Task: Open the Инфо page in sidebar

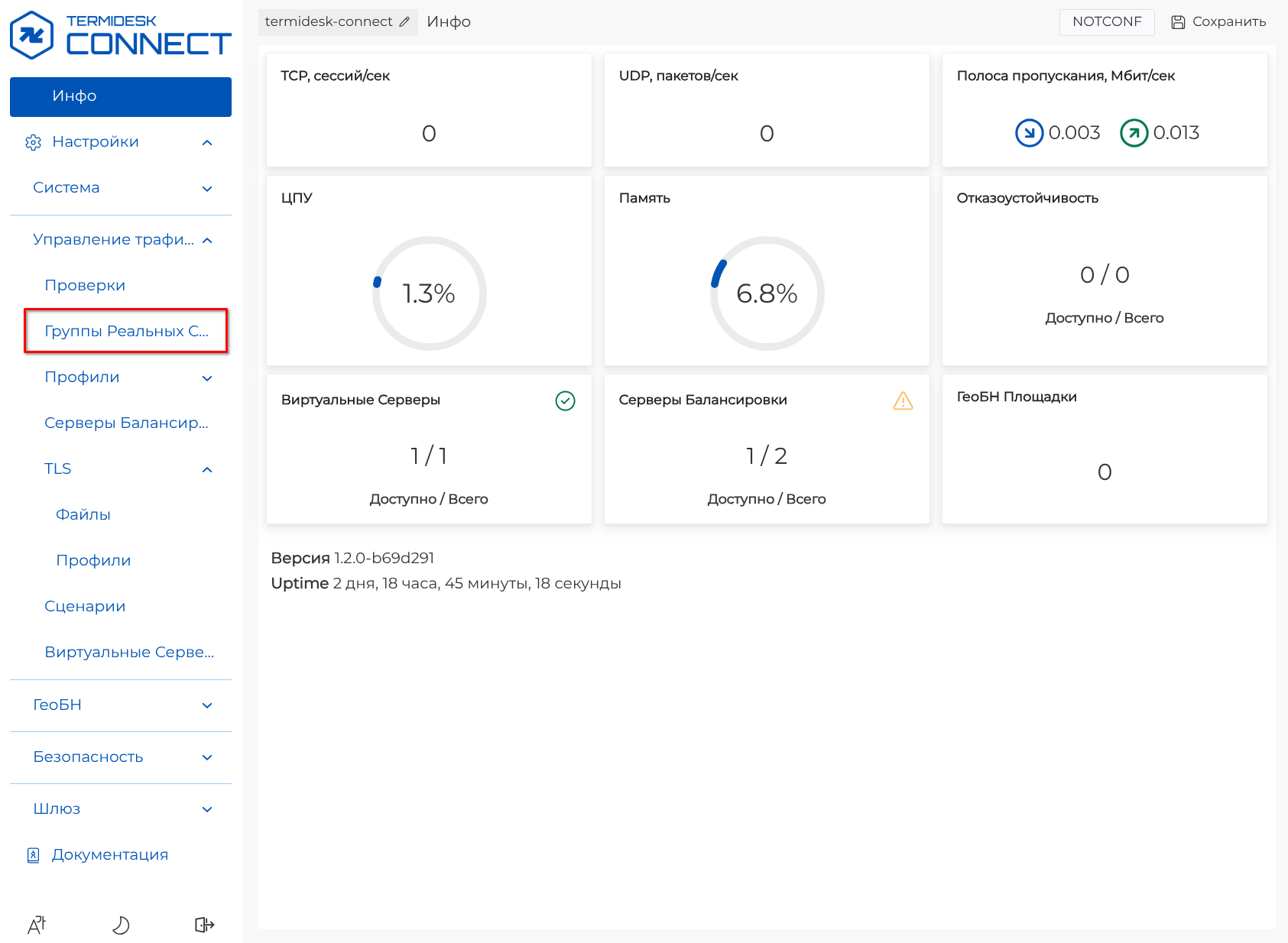Action: point(121,97)
